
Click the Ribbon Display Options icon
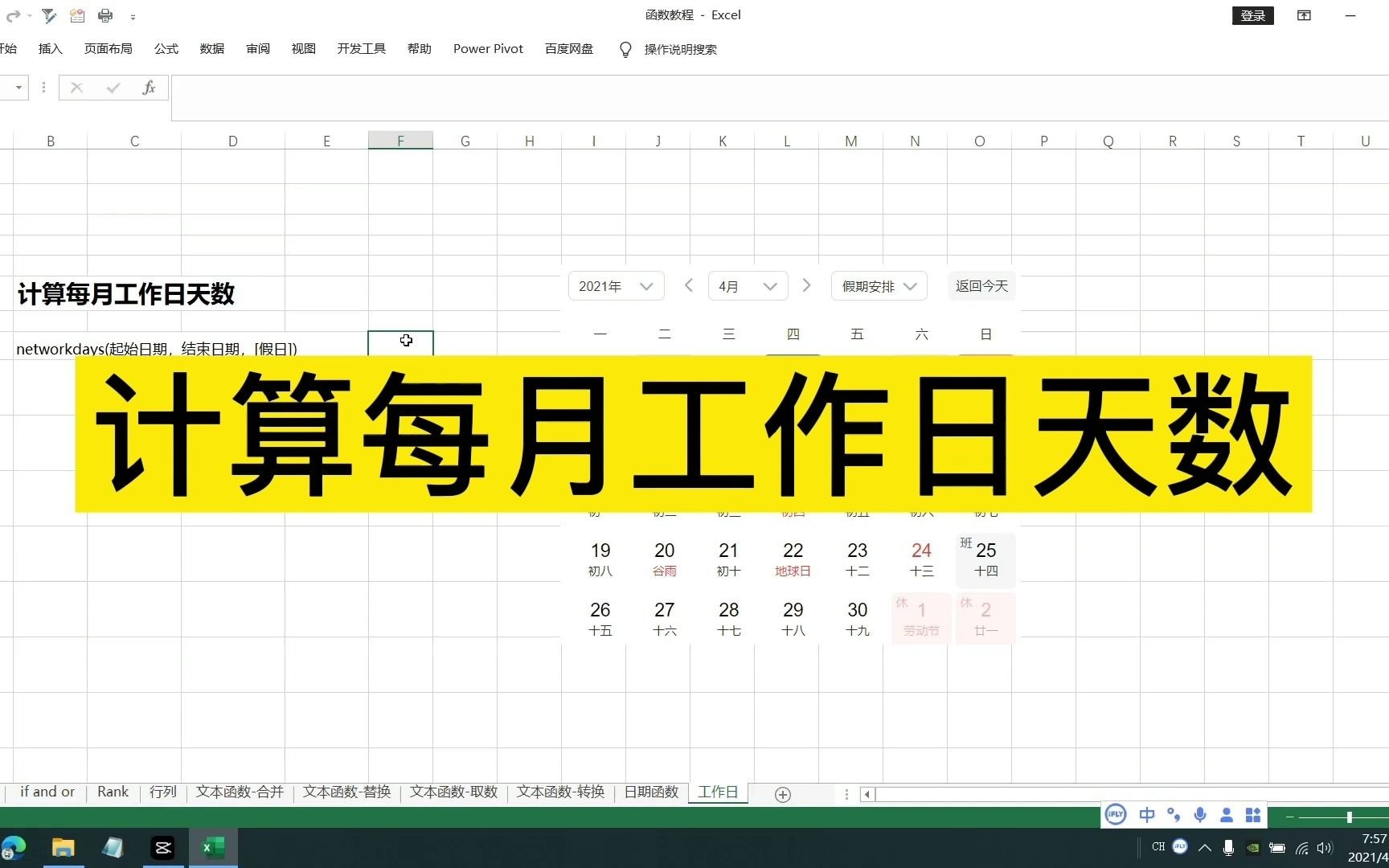[x=1304, y=15]
